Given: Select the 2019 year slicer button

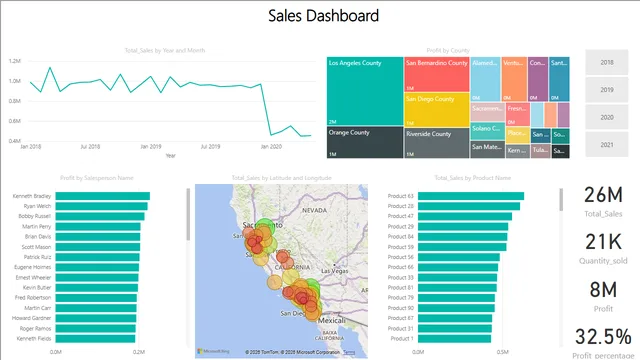Looking at the screenshot, I should pos(607,90).
